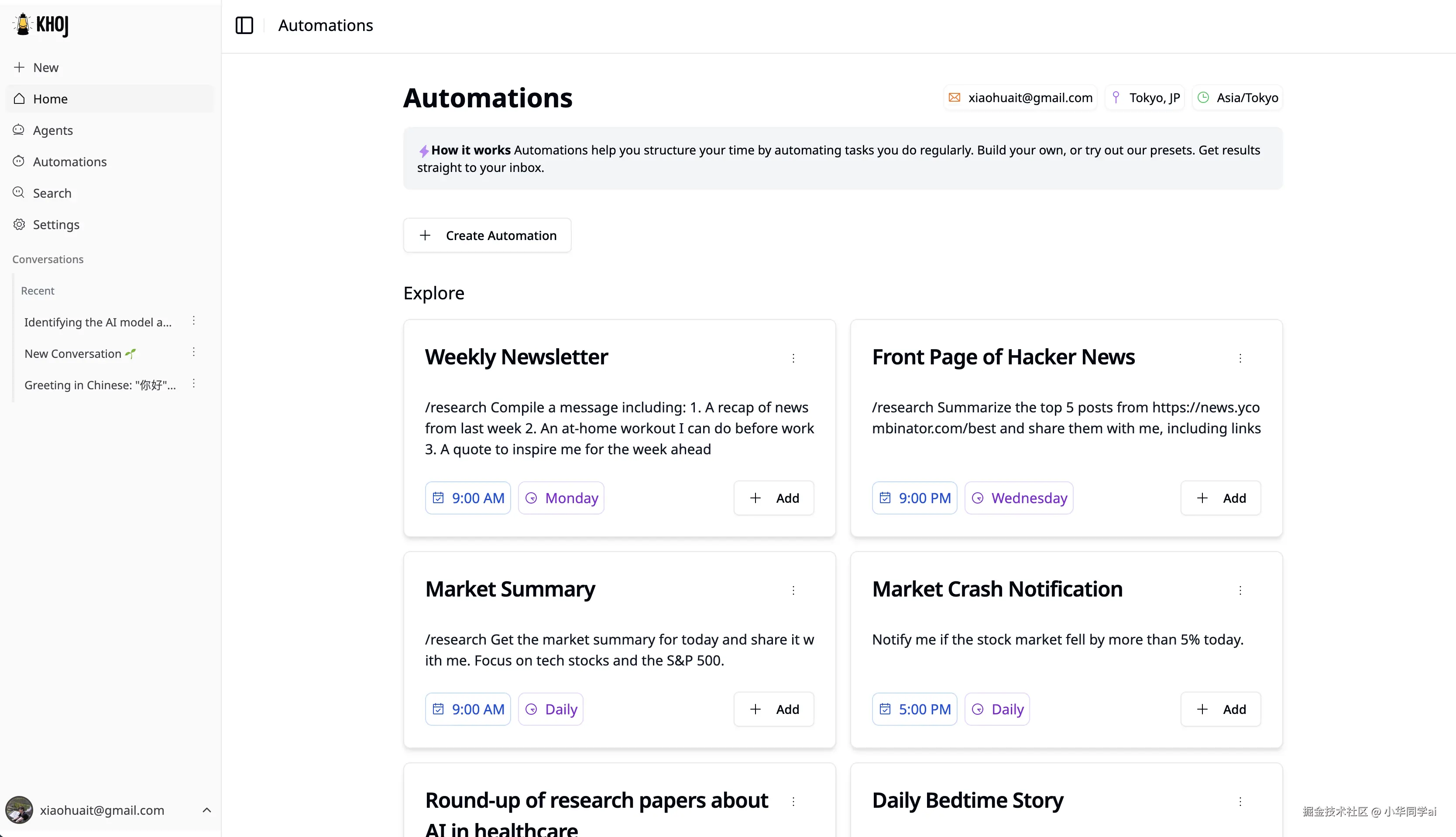The width and height of the screenshot is (1456, 837).
Task: Expand the user account menu chevron
Action: pos(207,810)
